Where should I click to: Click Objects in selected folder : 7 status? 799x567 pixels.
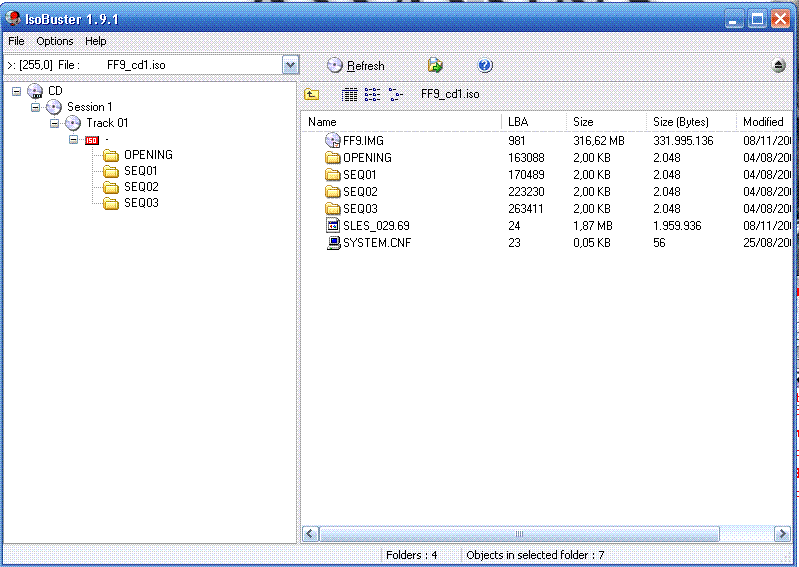click(535, 555)
